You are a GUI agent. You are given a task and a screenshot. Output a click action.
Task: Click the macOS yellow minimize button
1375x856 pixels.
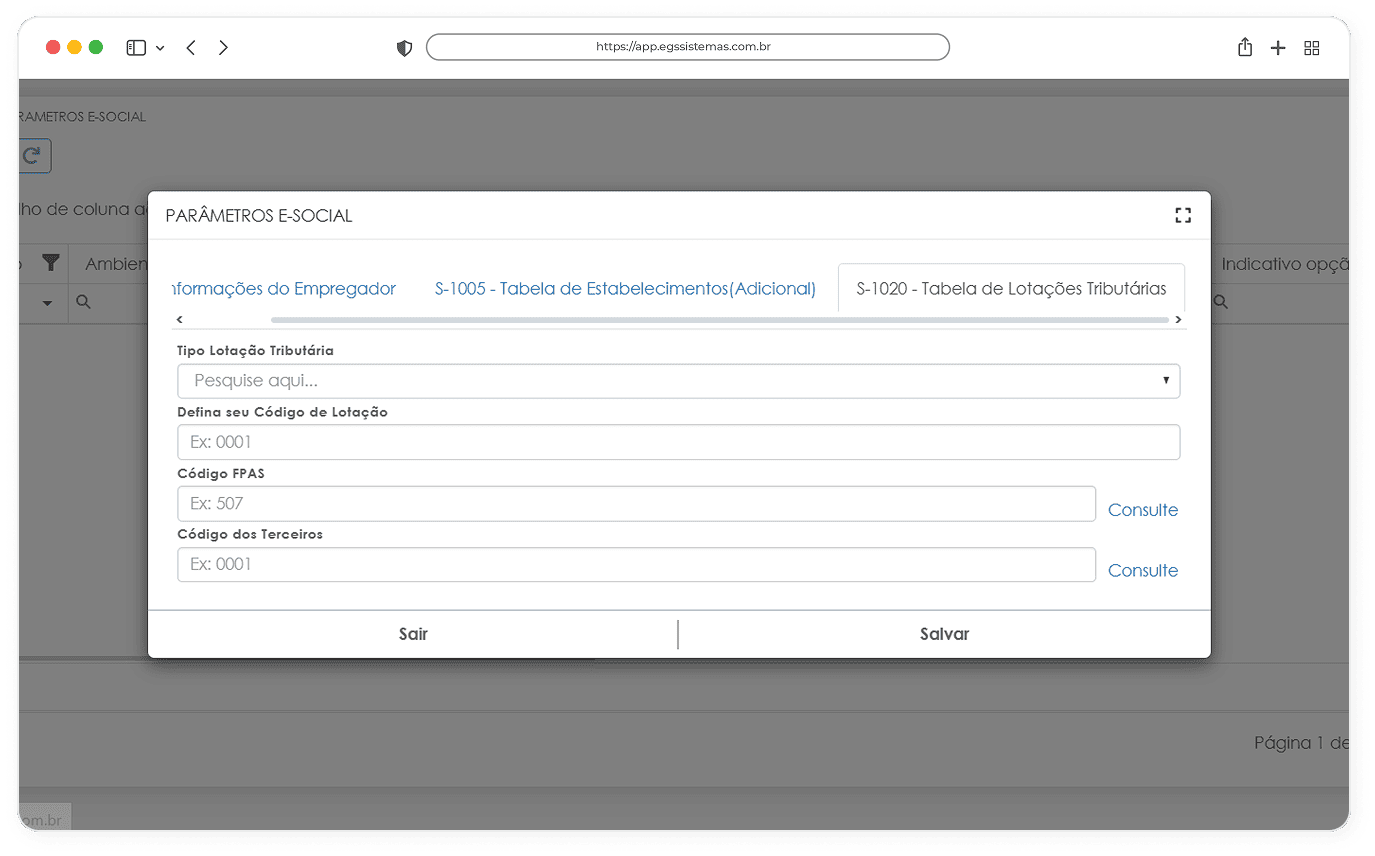click(x=74, y=47)
